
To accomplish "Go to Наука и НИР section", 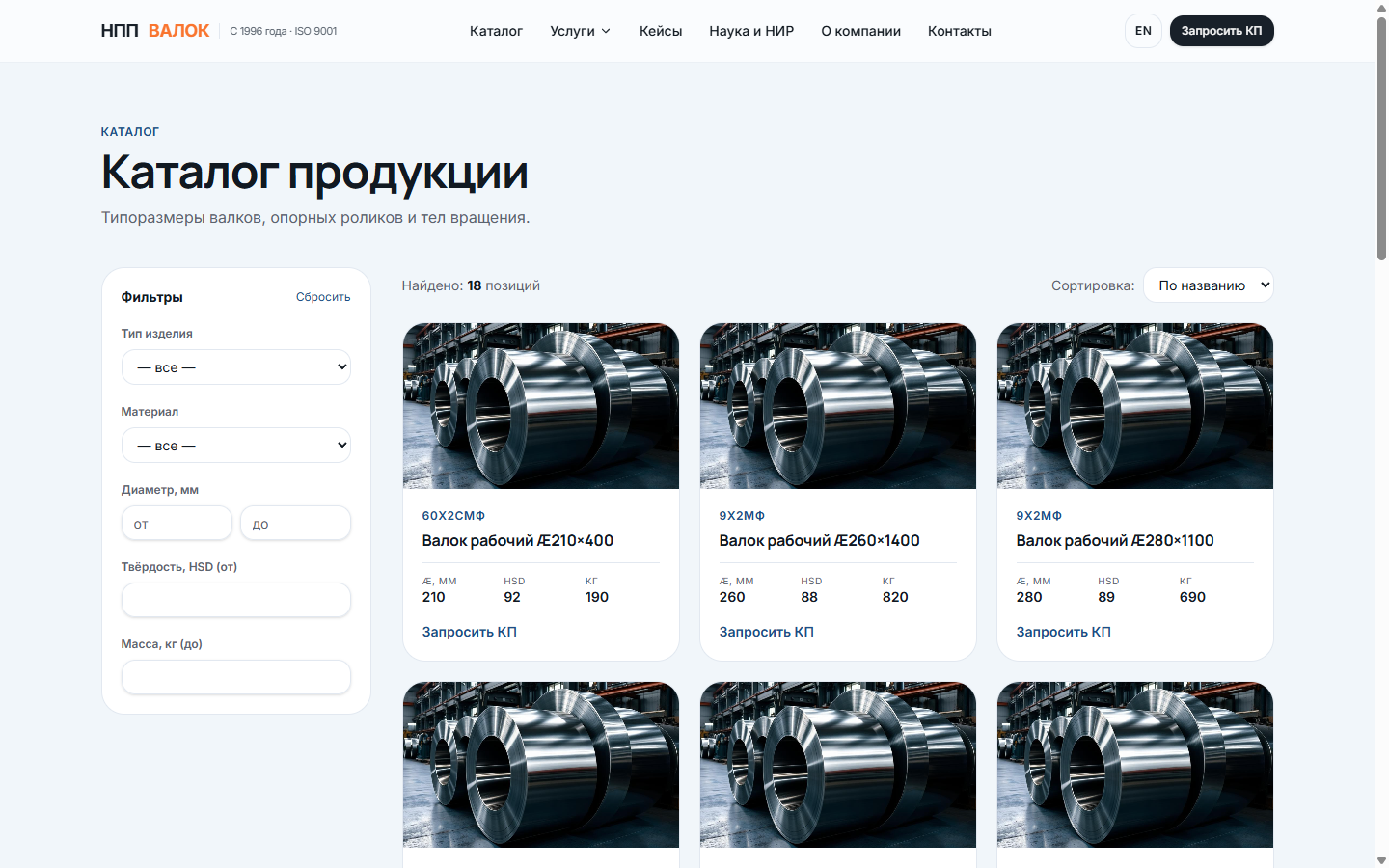I will click(751, 31).
